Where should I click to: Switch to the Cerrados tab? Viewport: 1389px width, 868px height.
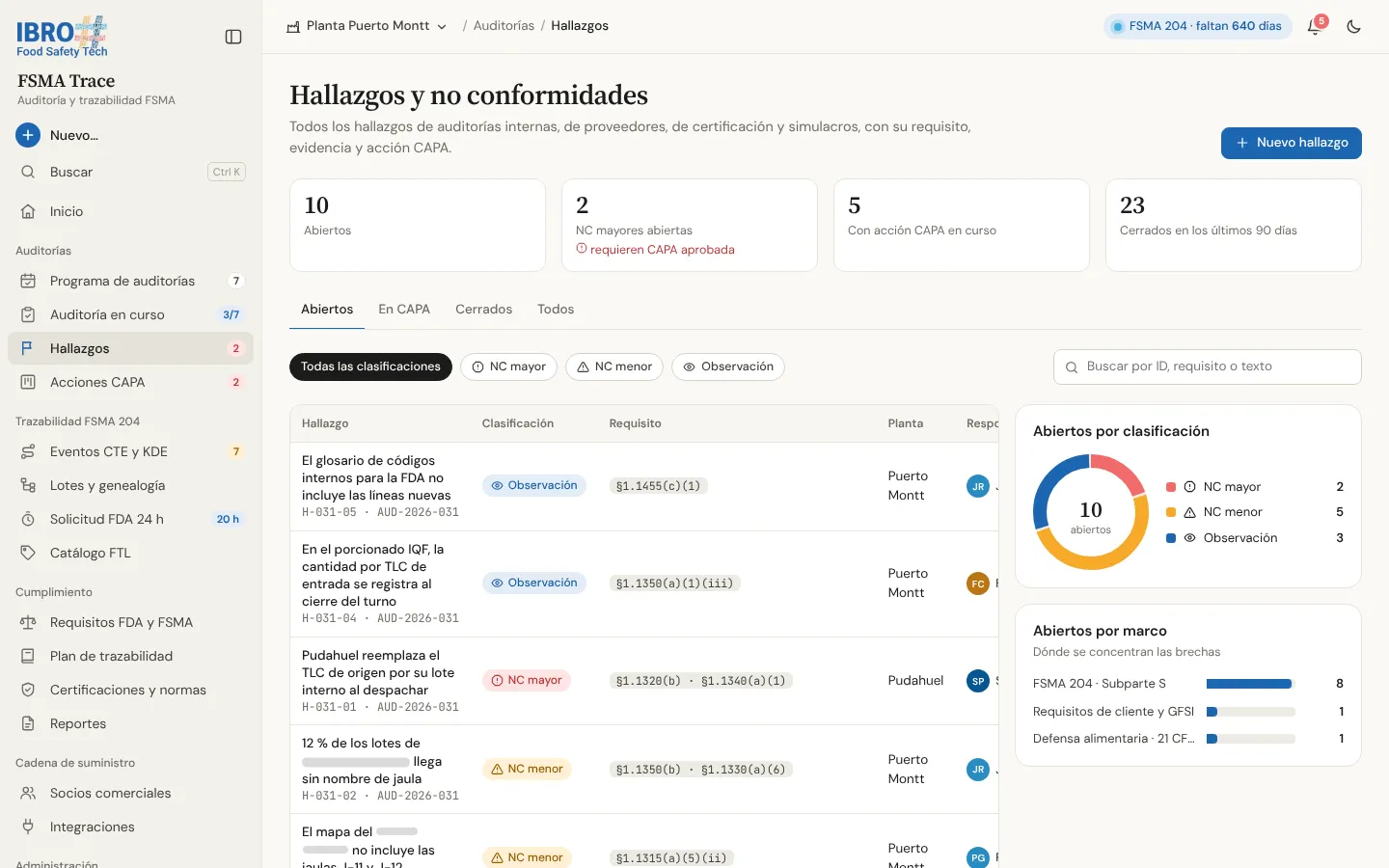483,310
